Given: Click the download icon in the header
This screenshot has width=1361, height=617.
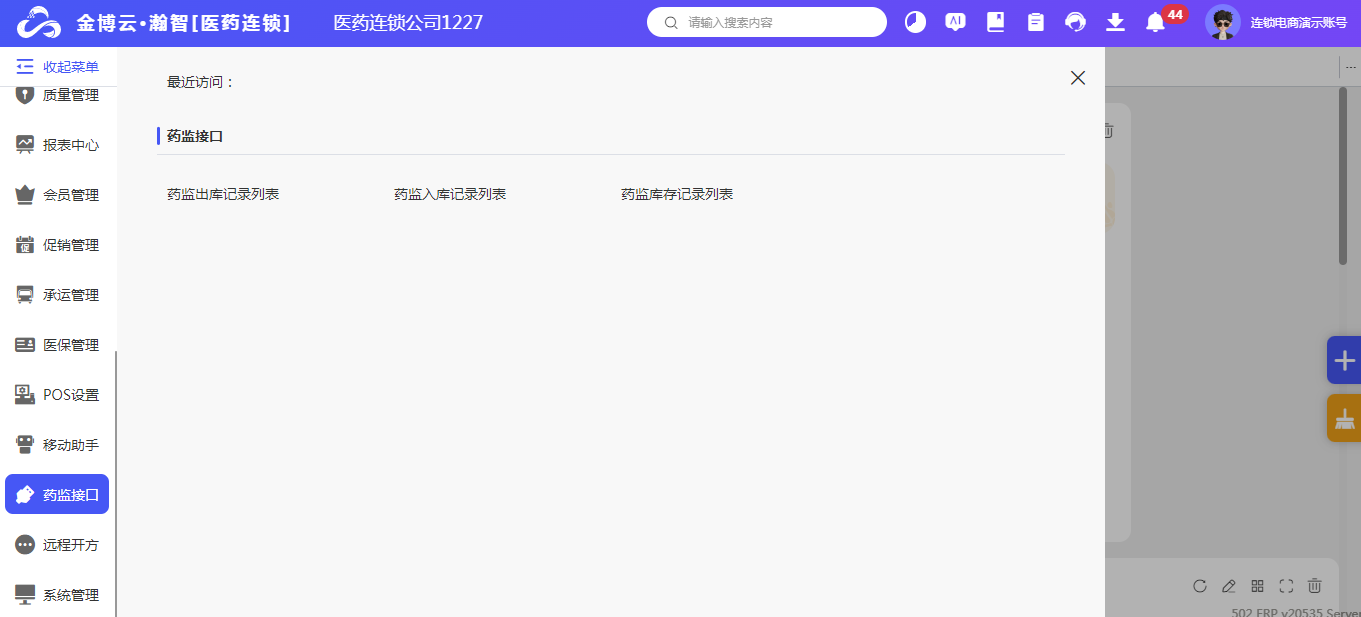Looking at the screenshot, I should [x=1116, y=22].
